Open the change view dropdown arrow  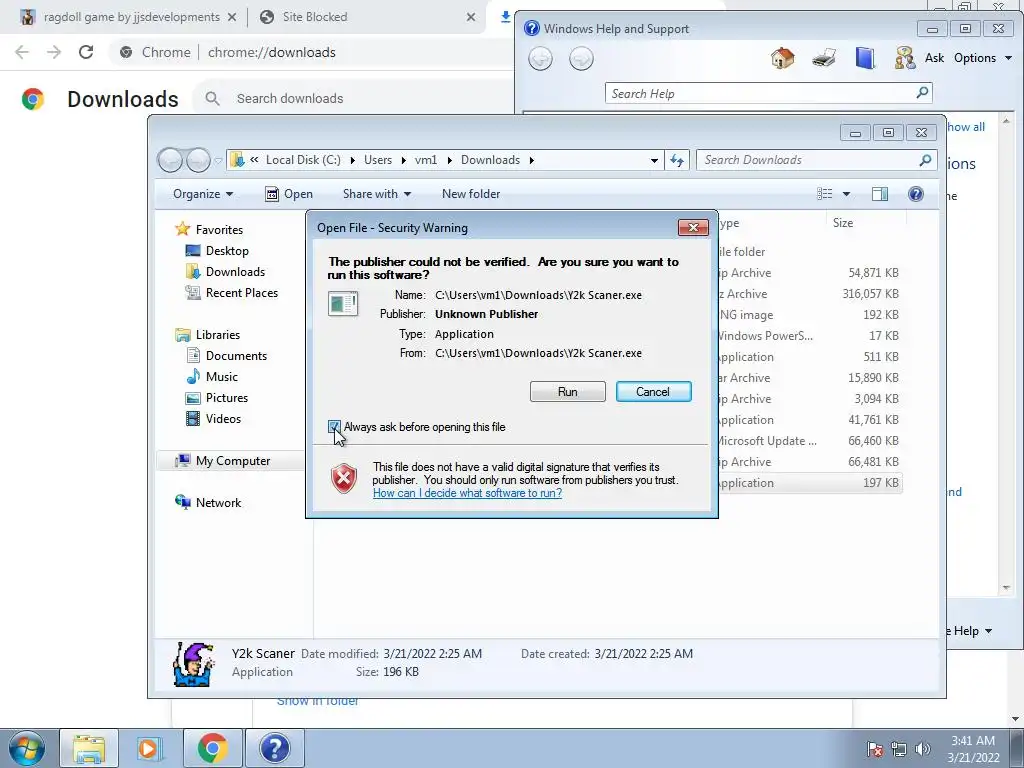[x=846, y=194]
